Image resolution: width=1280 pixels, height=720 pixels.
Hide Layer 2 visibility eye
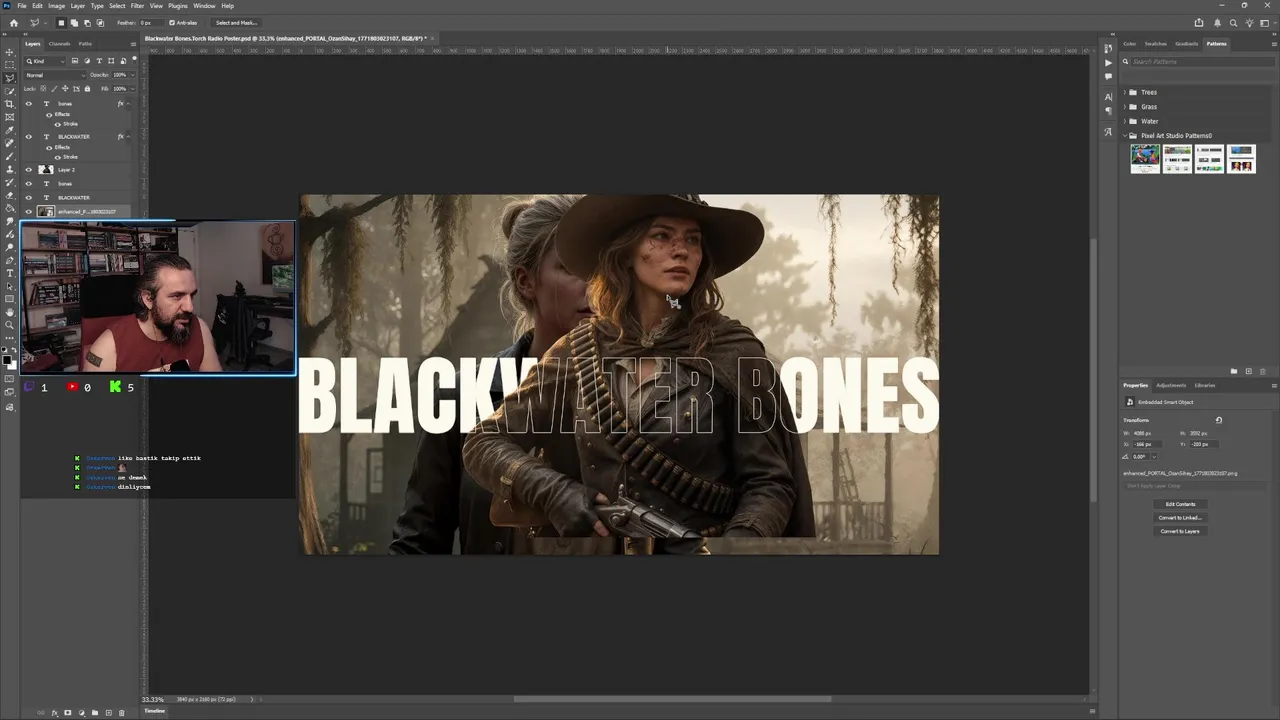(28, 169)
